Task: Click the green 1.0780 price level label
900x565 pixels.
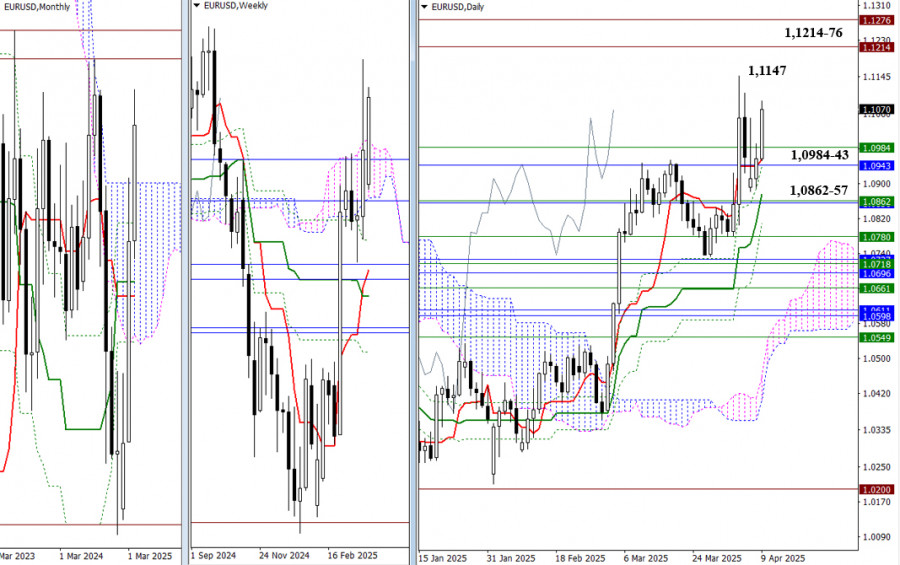Action: [x=876, y=237]
